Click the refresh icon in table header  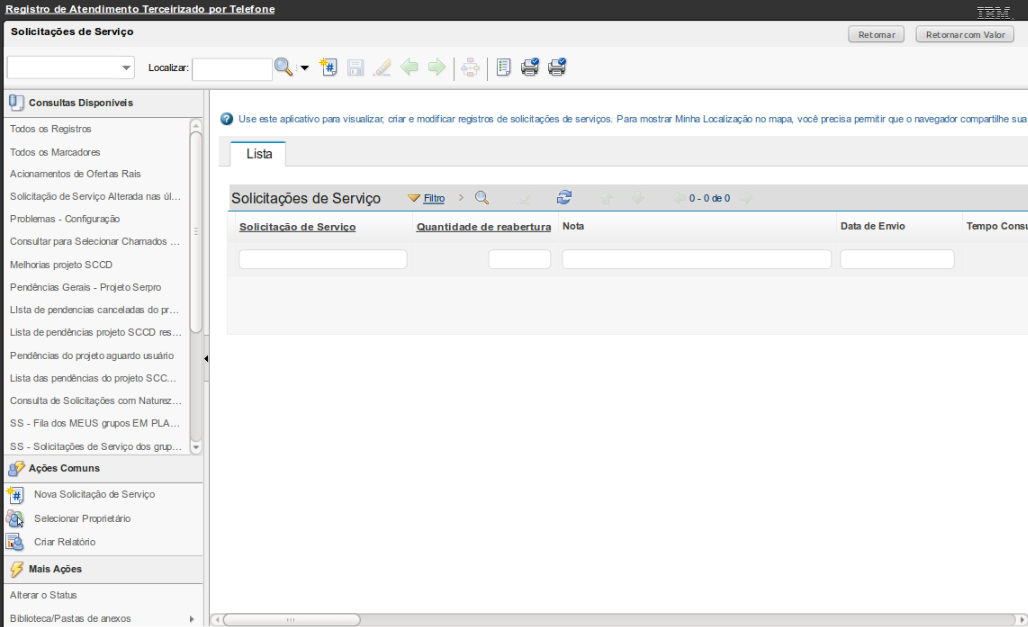click(x=564, y=198)
